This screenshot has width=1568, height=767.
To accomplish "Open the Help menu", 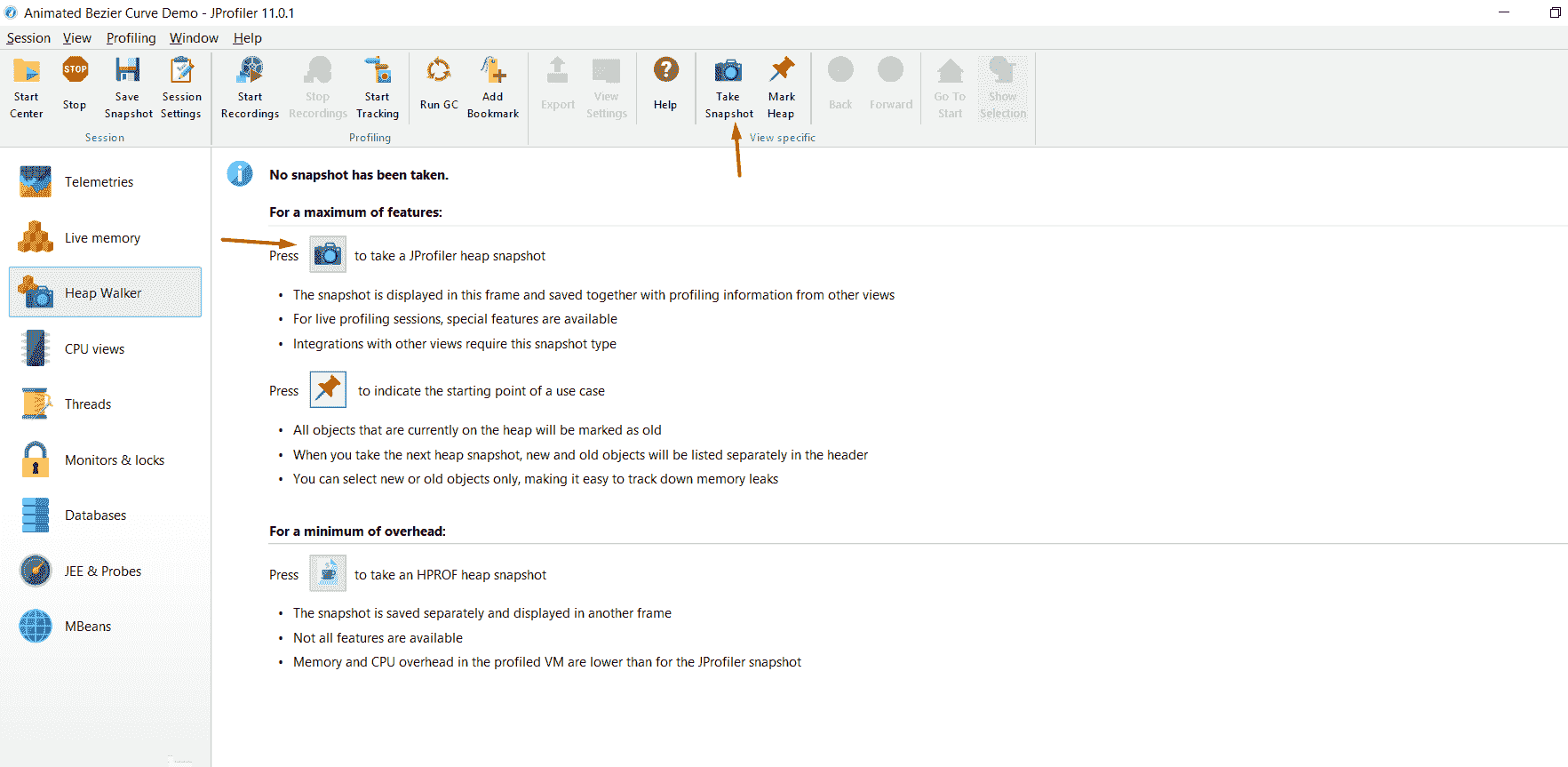I will coord(247,37).
